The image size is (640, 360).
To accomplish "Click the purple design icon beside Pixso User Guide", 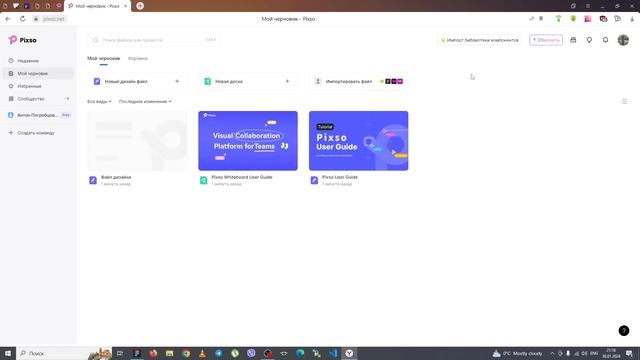I will (314, 180).
